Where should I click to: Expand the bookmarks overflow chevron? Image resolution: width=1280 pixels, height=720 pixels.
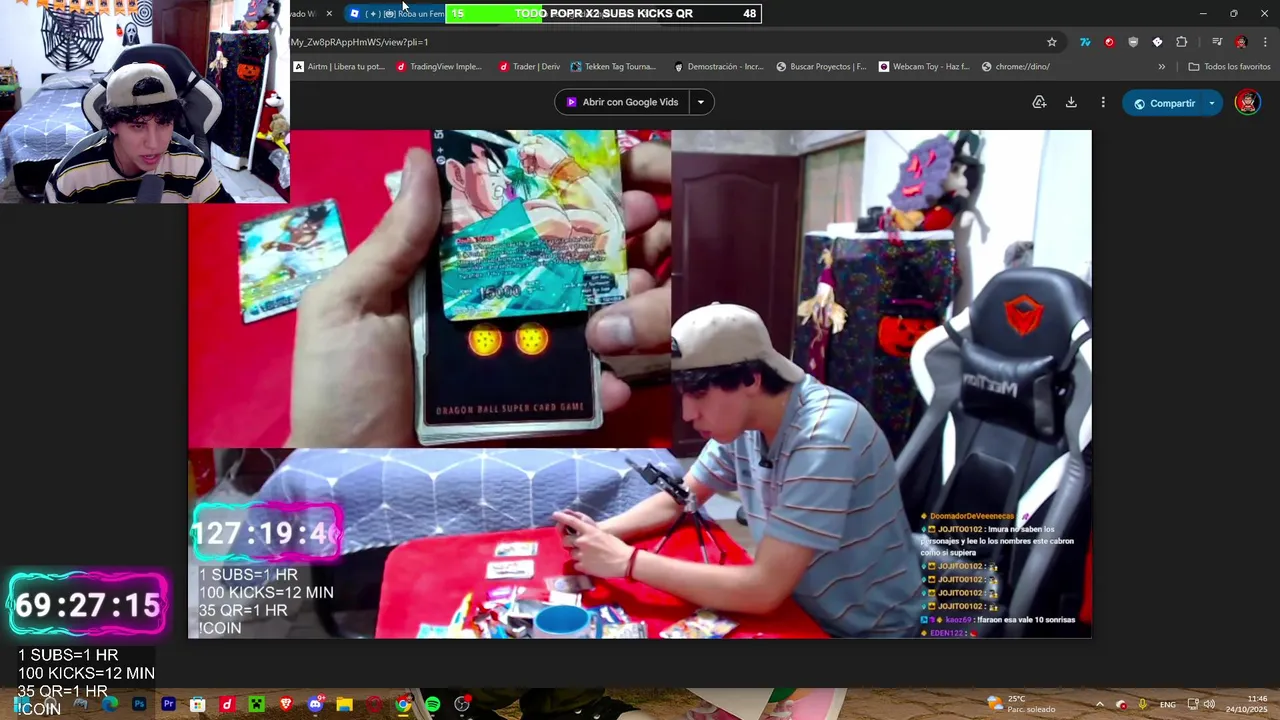pos(1161,67)
